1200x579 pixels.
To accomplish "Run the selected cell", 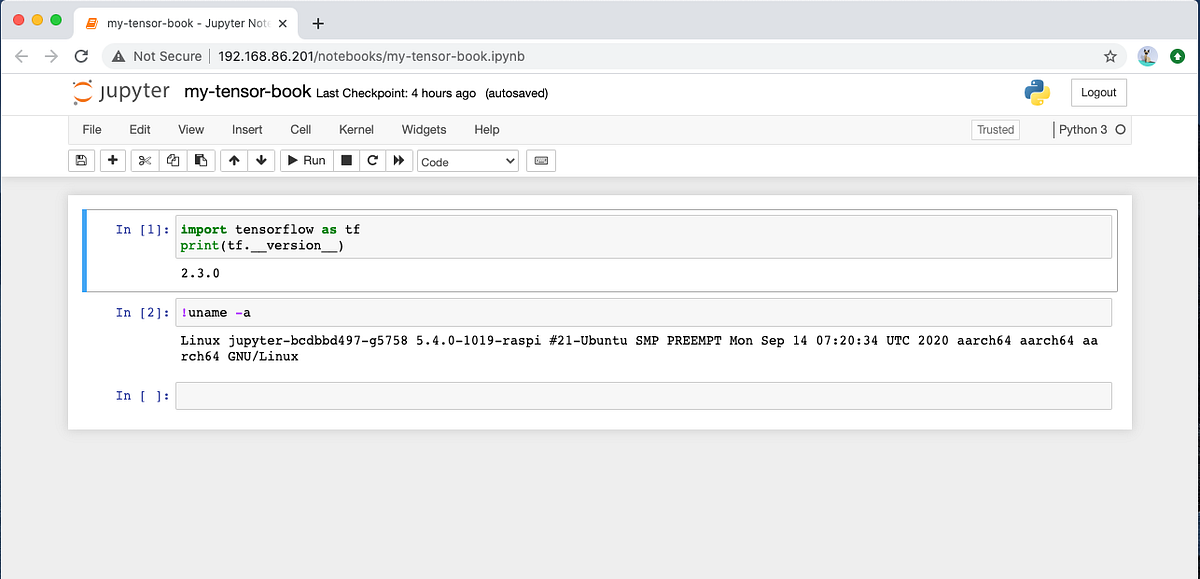I will 305,160.
